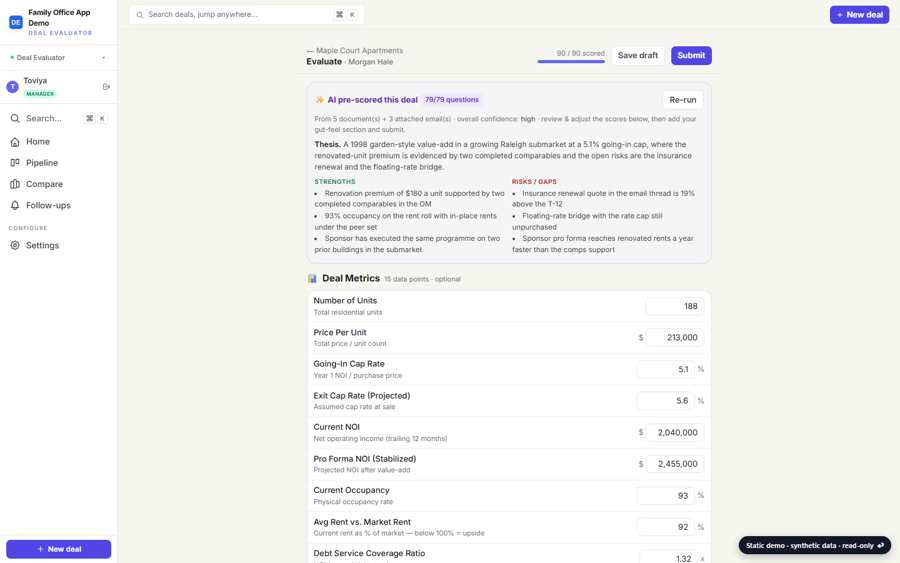This screenshot has height=563, width=900.
Task: Click the Debt Service Coverage Ratio field
Action: click(668, 557)
